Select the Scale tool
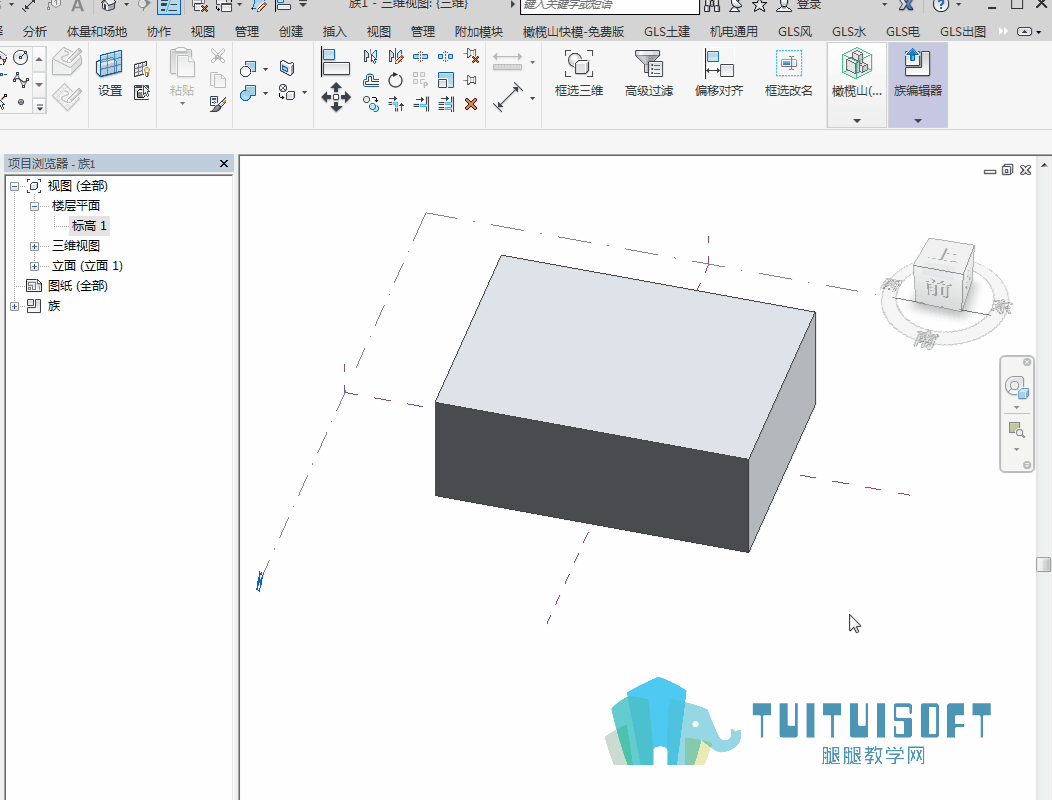This screenshot has height=800, width=1052. (x=445, y=81)
